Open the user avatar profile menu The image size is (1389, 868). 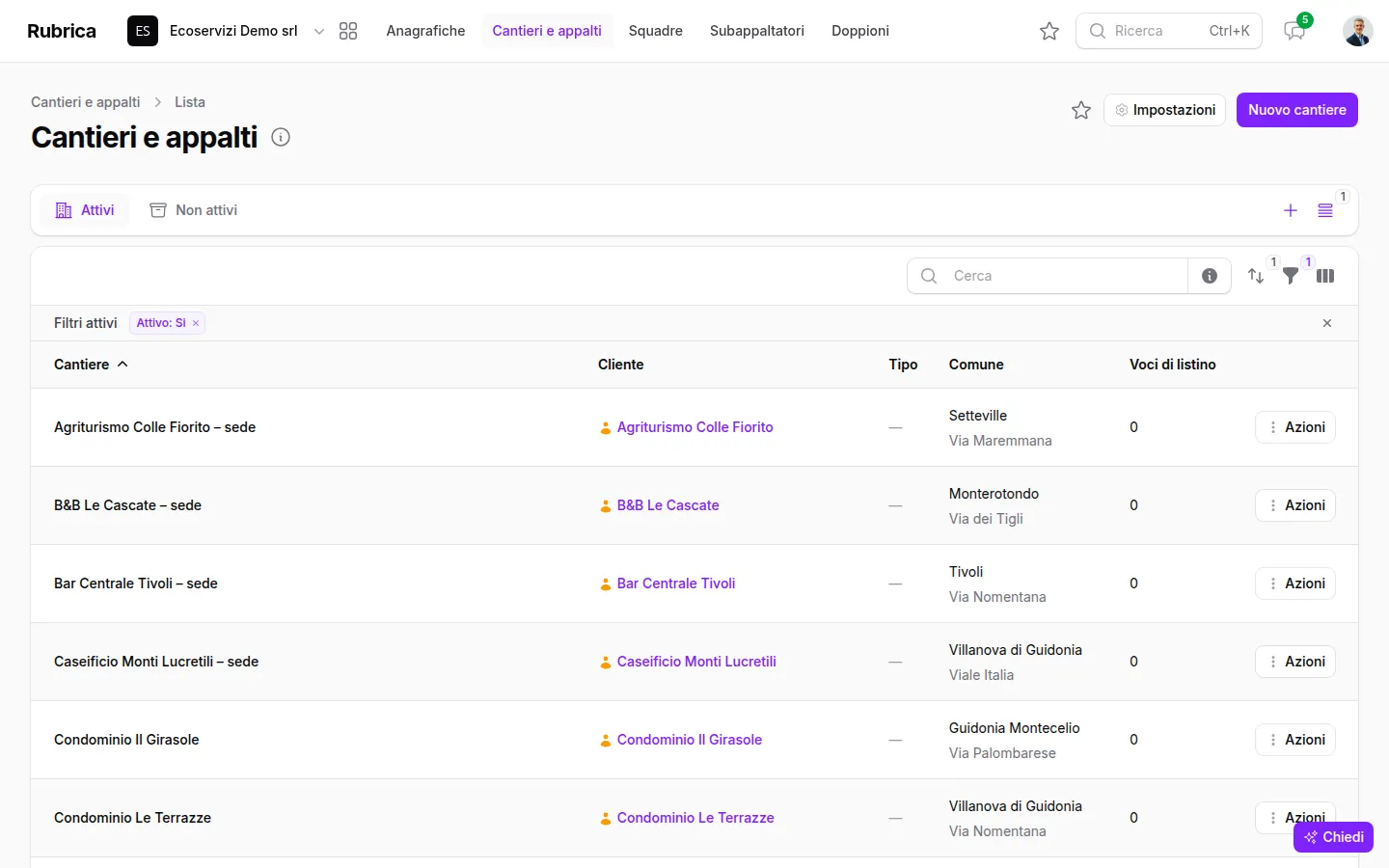(x=1358, y=31)
